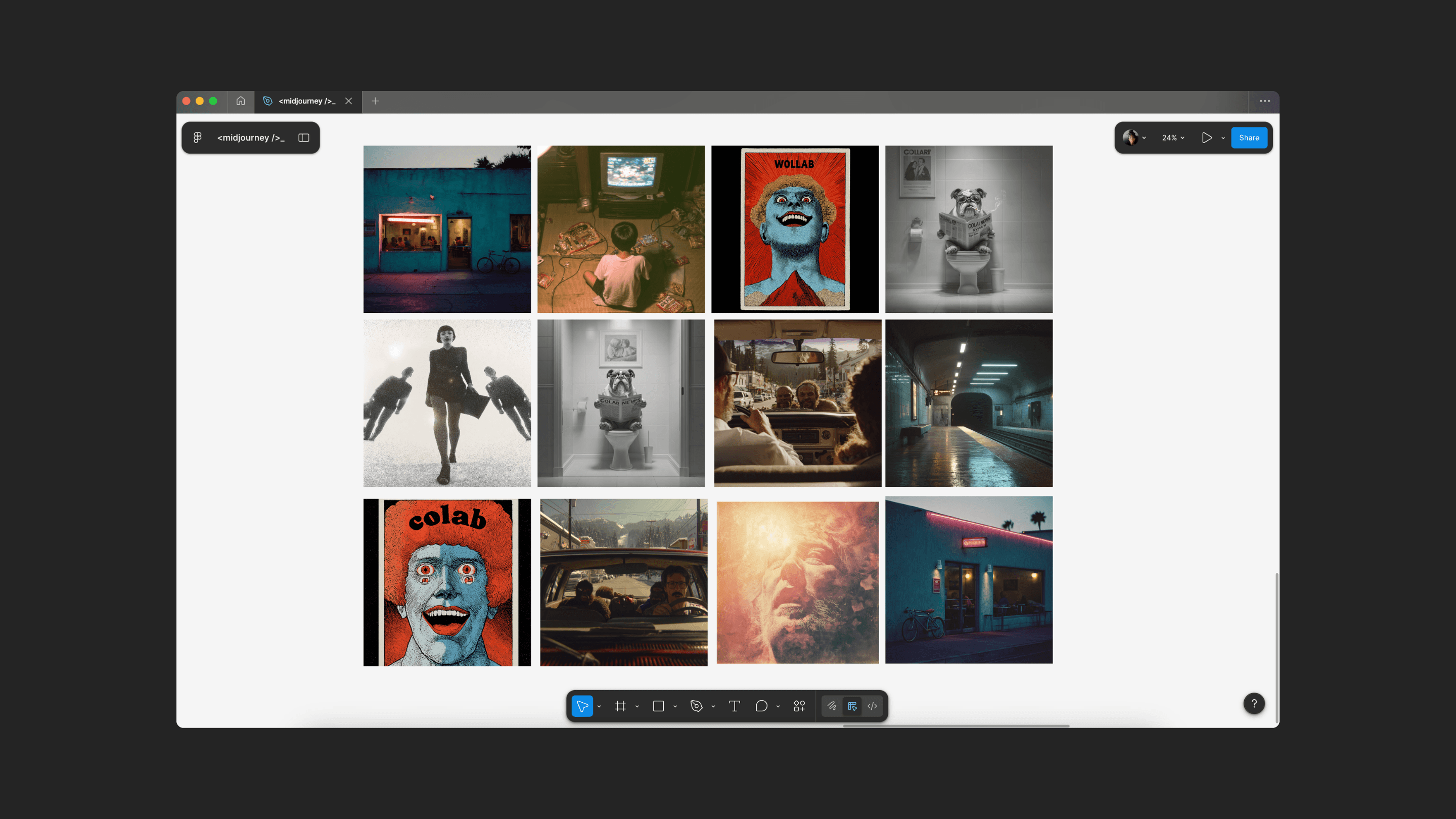Screen dimensions: 1456x819
Task: Toggle the sidebar panel visibility
Action: pos(303,138)
